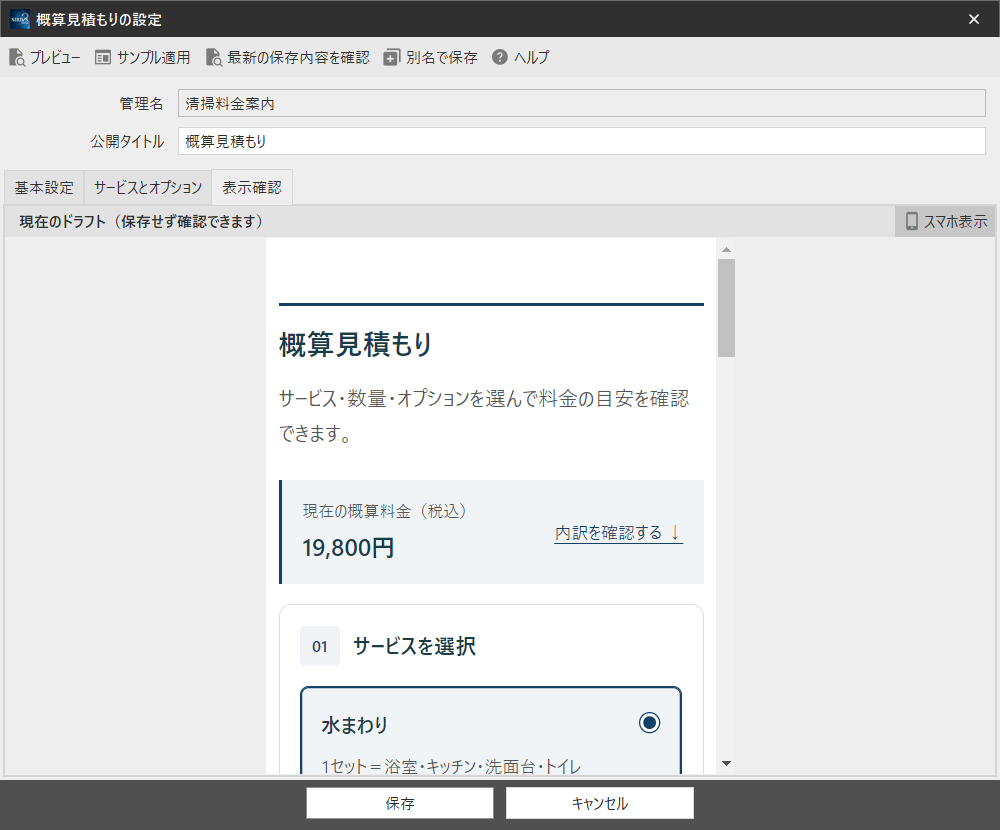Click the 19,800円 price value
This screenshot has width=1000, height=830.
(x=348, y=548)
